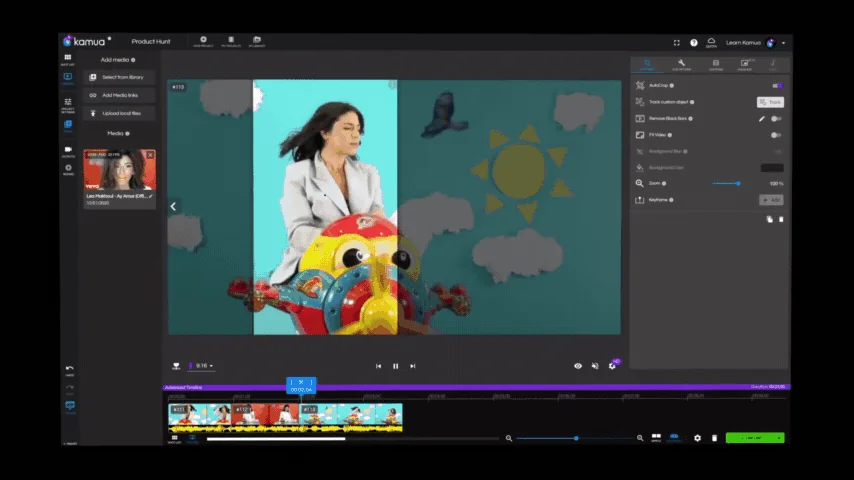Open the Product Hunt project title
The image size is (854, 480).
coord(151,41)
